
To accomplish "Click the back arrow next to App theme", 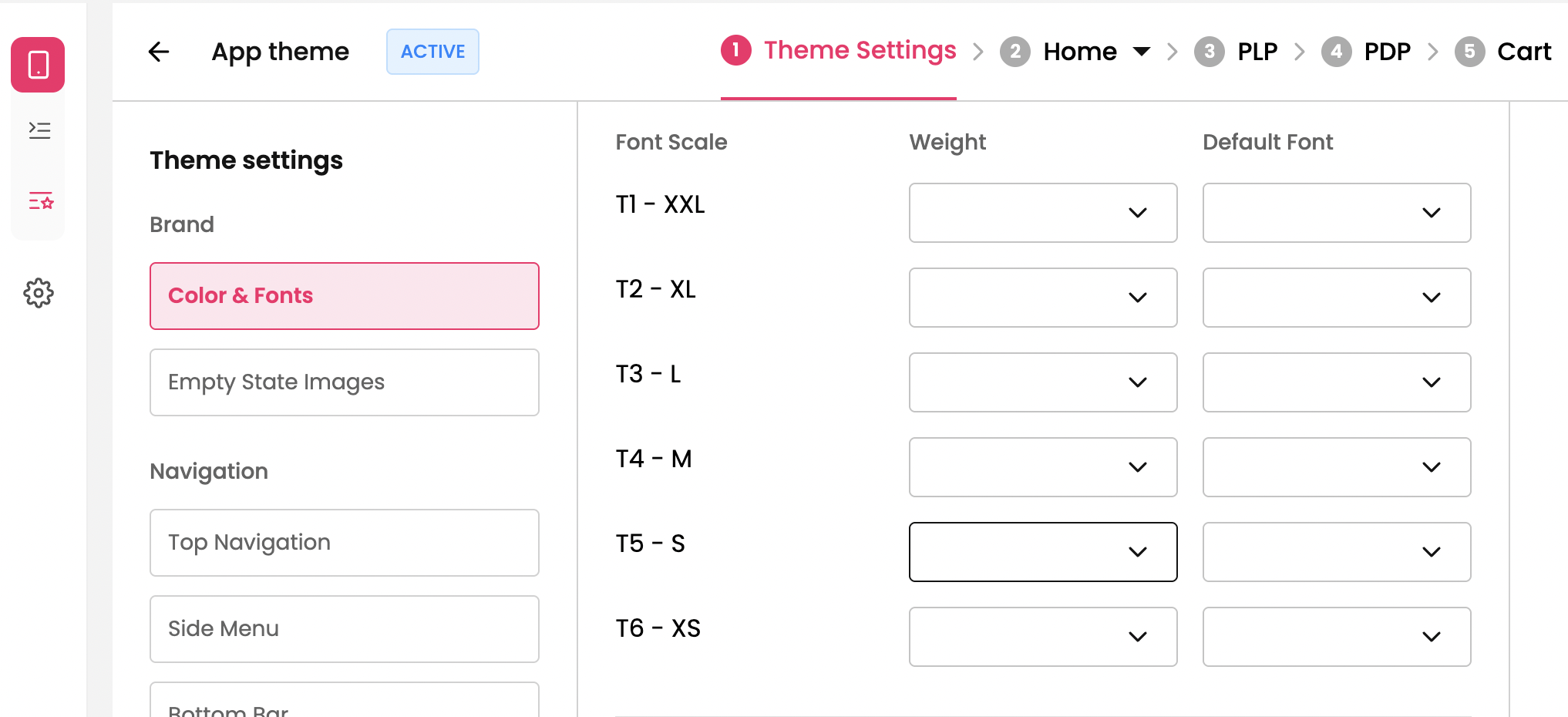I will pos(159,52).
